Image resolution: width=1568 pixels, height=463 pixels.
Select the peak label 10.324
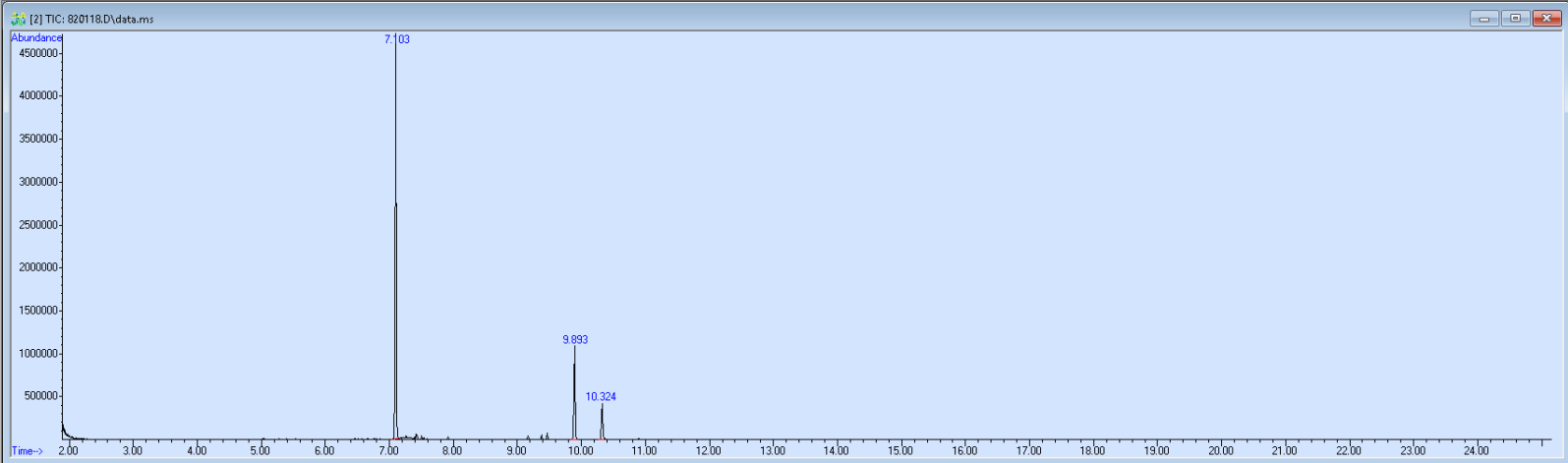(x=601, y=396)
